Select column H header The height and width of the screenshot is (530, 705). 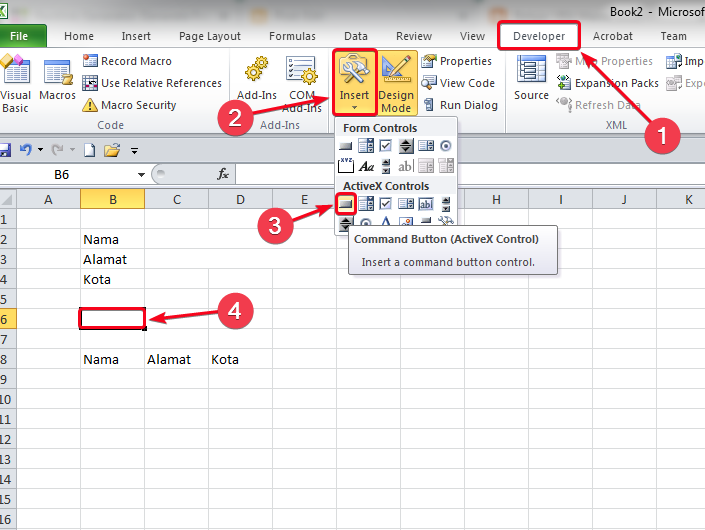point(496,199)
